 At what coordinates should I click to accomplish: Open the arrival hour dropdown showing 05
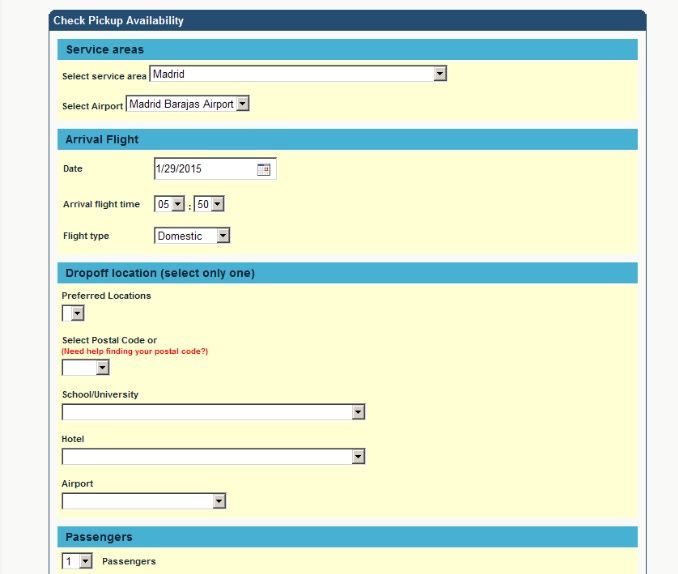(x=169, y=204)
